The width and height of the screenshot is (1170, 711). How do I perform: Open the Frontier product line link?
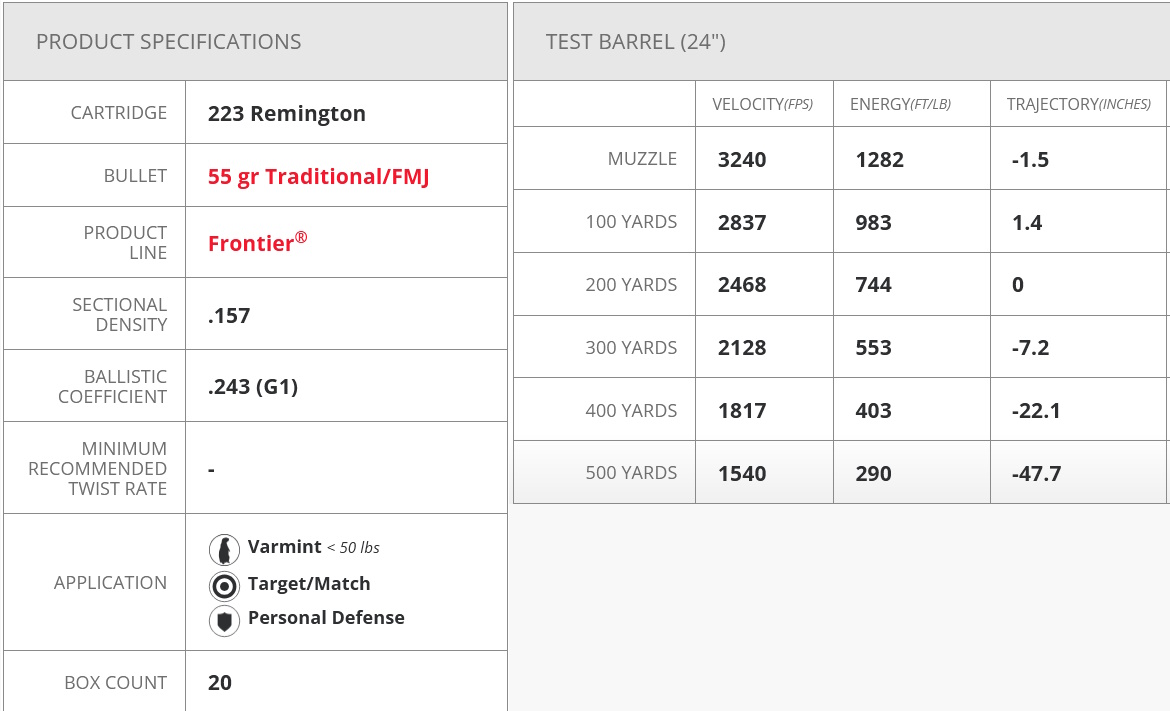(257, 243)
